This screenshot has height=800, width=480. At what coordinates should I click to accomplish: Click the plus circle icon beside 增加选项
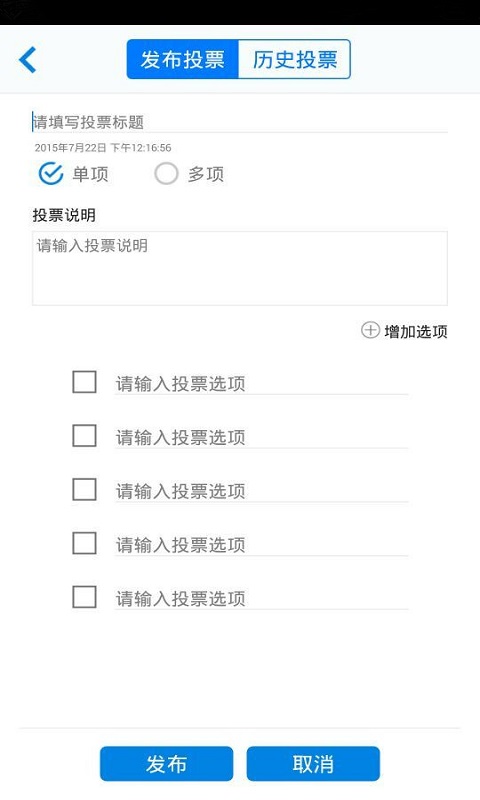pyautogui.click(x=370, y=331)
